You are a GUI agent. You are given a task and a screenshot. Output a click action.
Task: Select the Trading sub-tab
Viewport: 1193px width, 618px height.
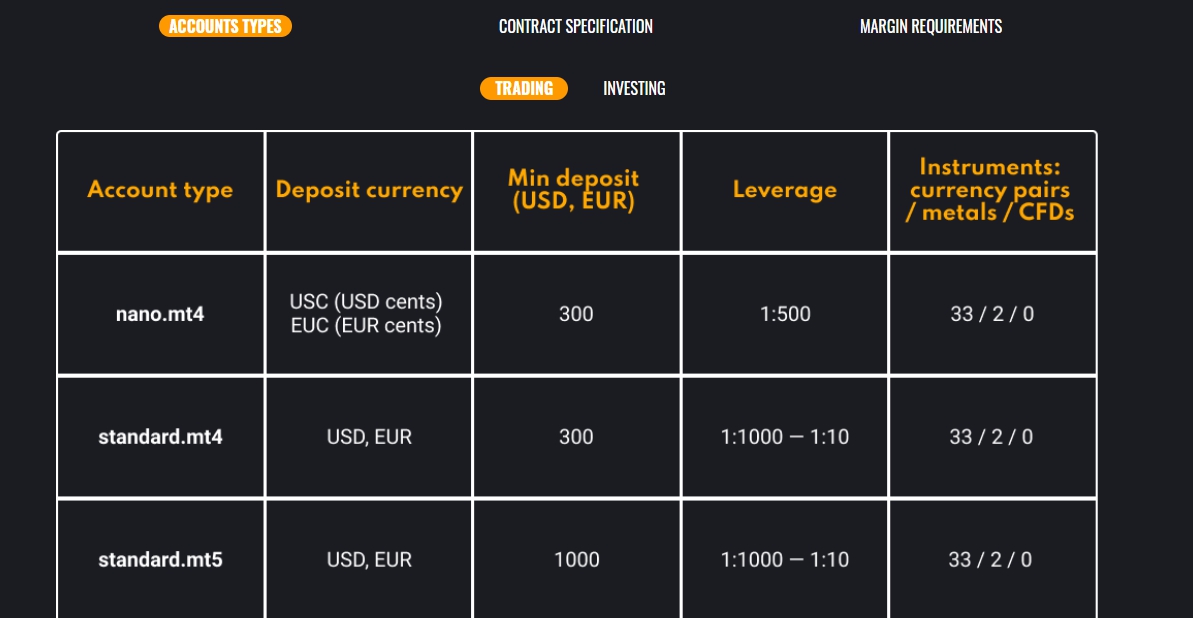click(x=523, y=88)
